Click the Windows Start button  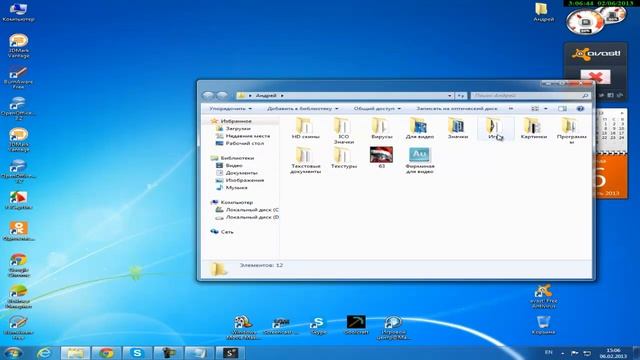pos(13,353)
